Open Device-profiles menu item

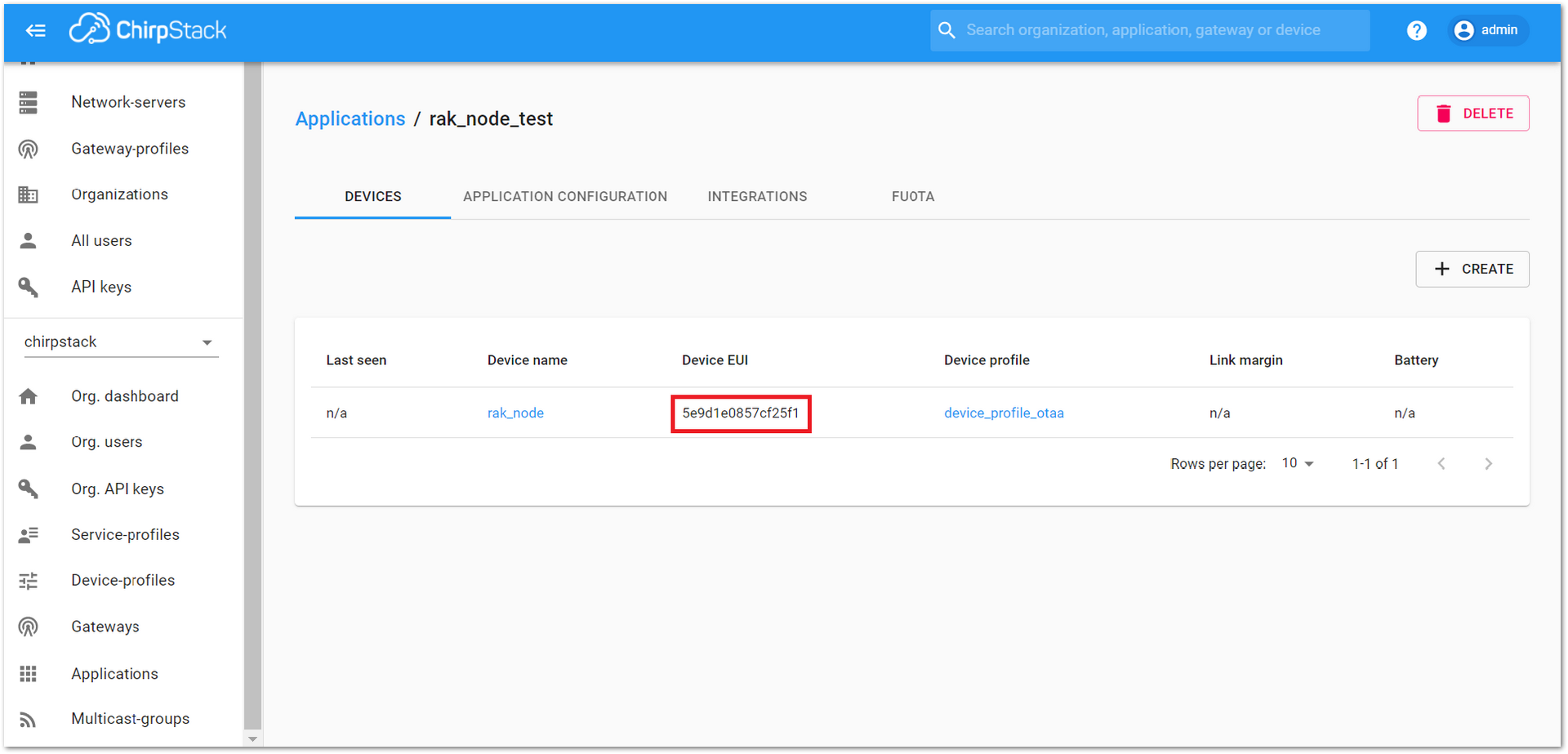point(124,580)
